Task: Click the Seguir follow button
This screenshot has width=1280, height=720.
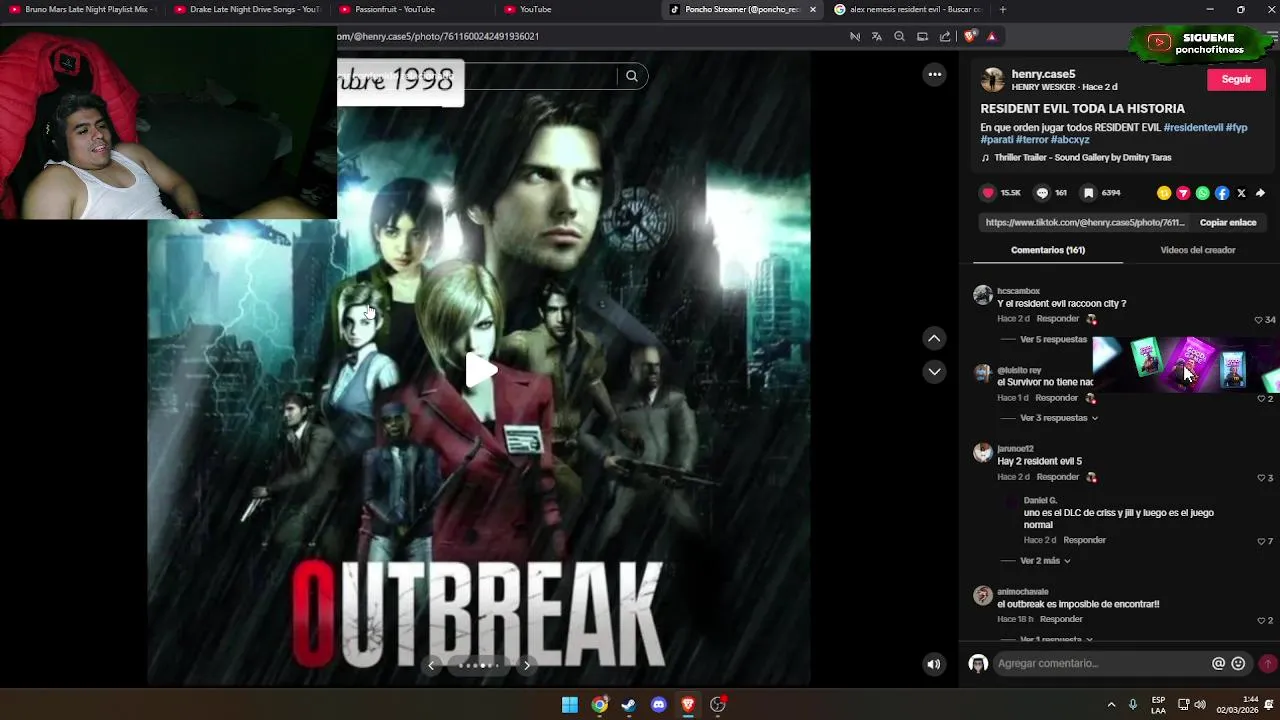Action: tap(1236, 79)
